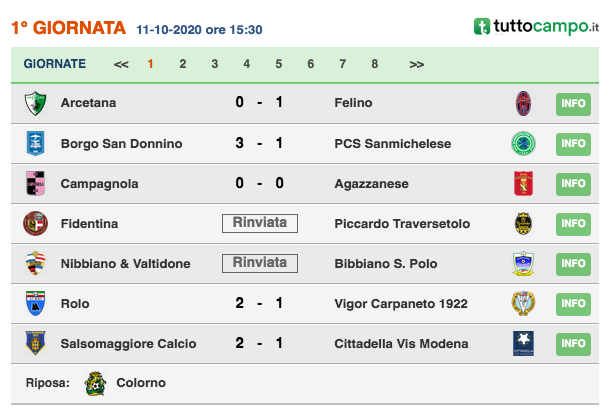
Task: Click the Agazzanese red shield logo
Action: [523, 183]
